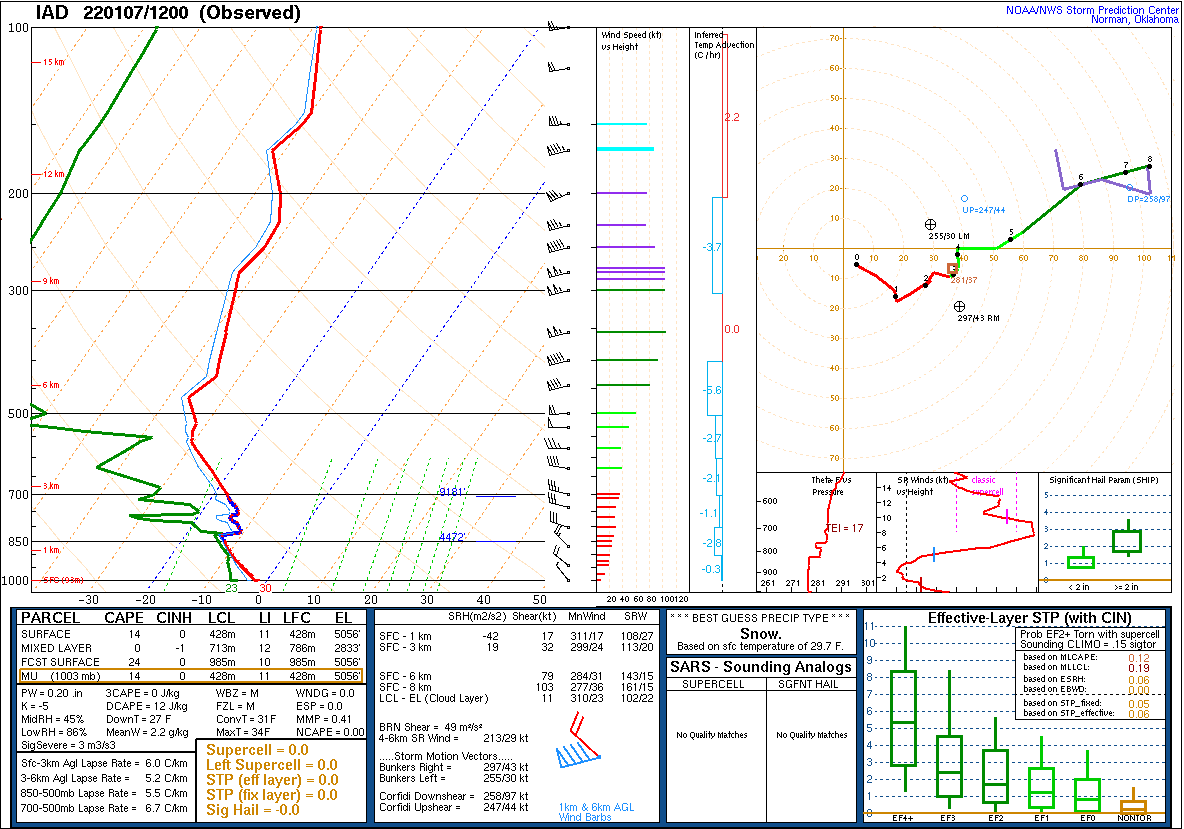Screen dimensions: 1184x829
Task: Click the red and blue 1km/6km wind barb graphic
Action: coord(578,742)
